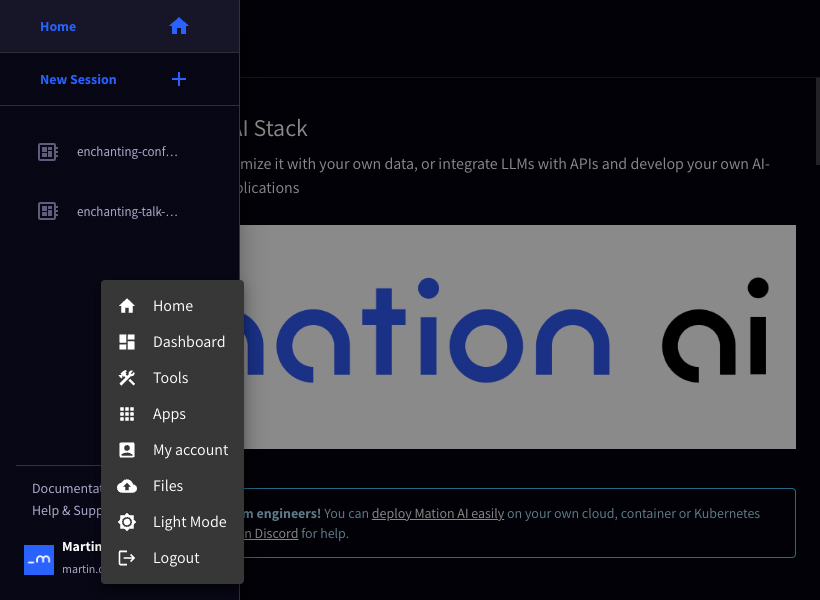Click the Files cloud upload icon
The height and width of the screenshot is (600, 820).
(x=127, y=486)
